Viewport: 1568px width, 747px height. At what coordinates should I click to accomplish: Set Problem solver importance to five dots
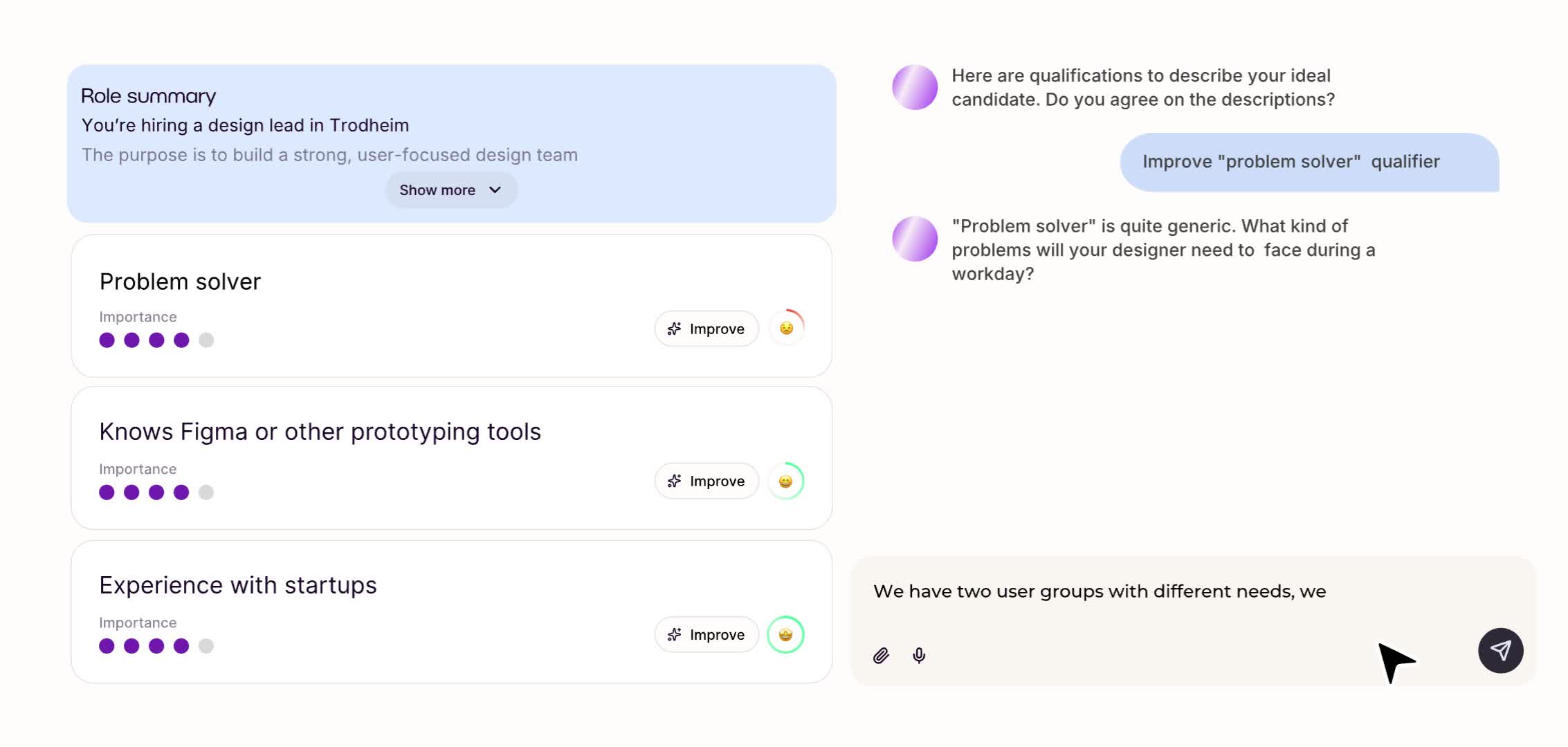pyautogui.click(x=206, y=340)
